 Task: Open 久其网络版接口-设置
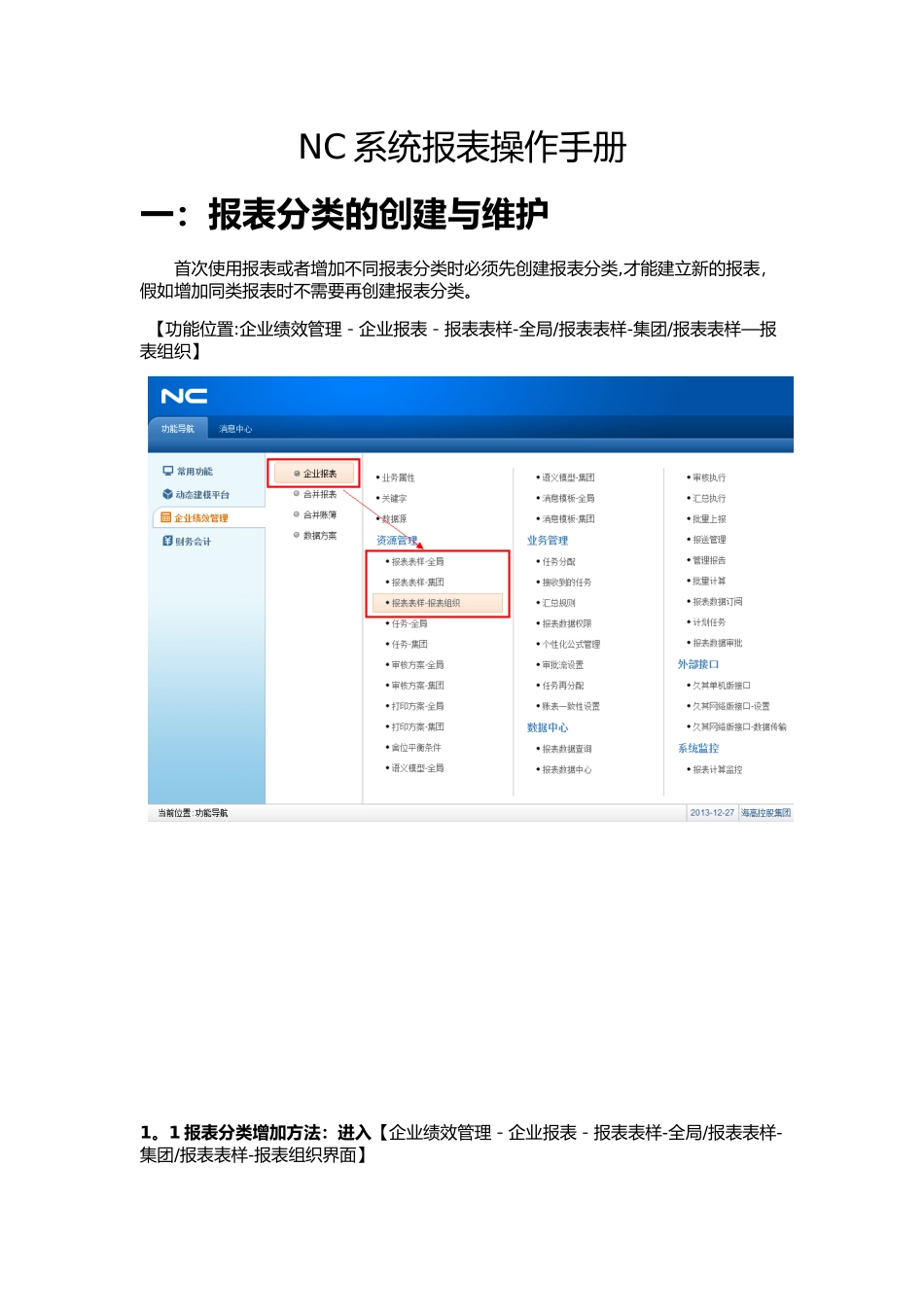731,706
